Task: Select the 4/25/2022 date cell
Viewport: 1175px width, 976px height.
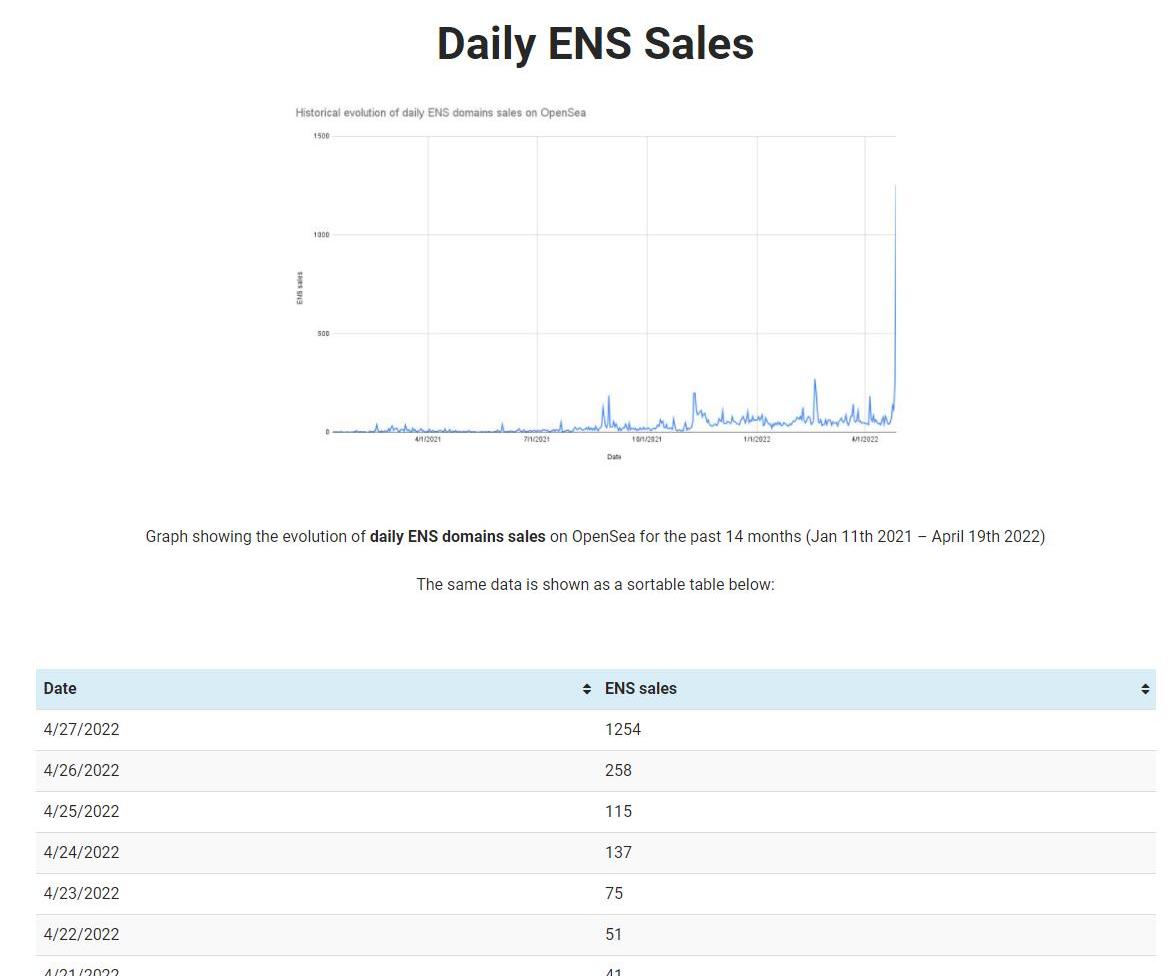Action: point(82,812)
